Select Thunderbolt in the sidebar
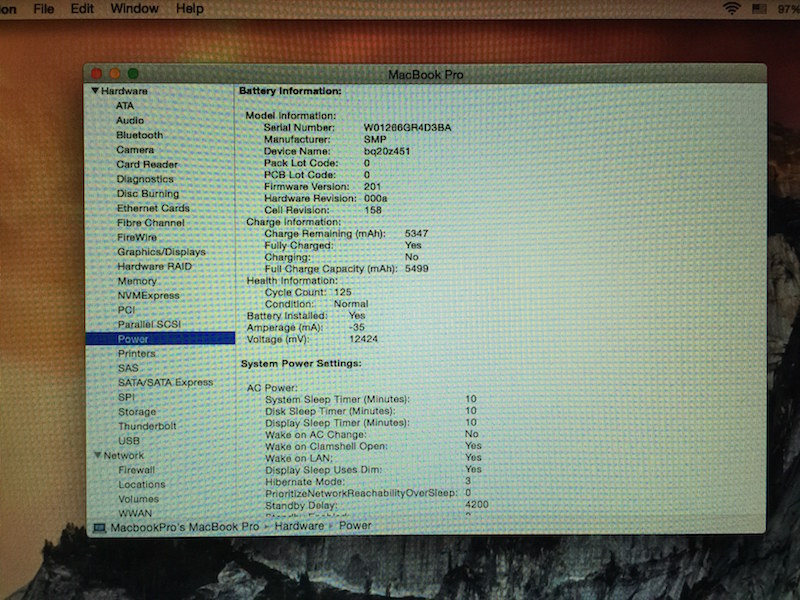Screen dimensions: 800x600 (x=147, y=426)
